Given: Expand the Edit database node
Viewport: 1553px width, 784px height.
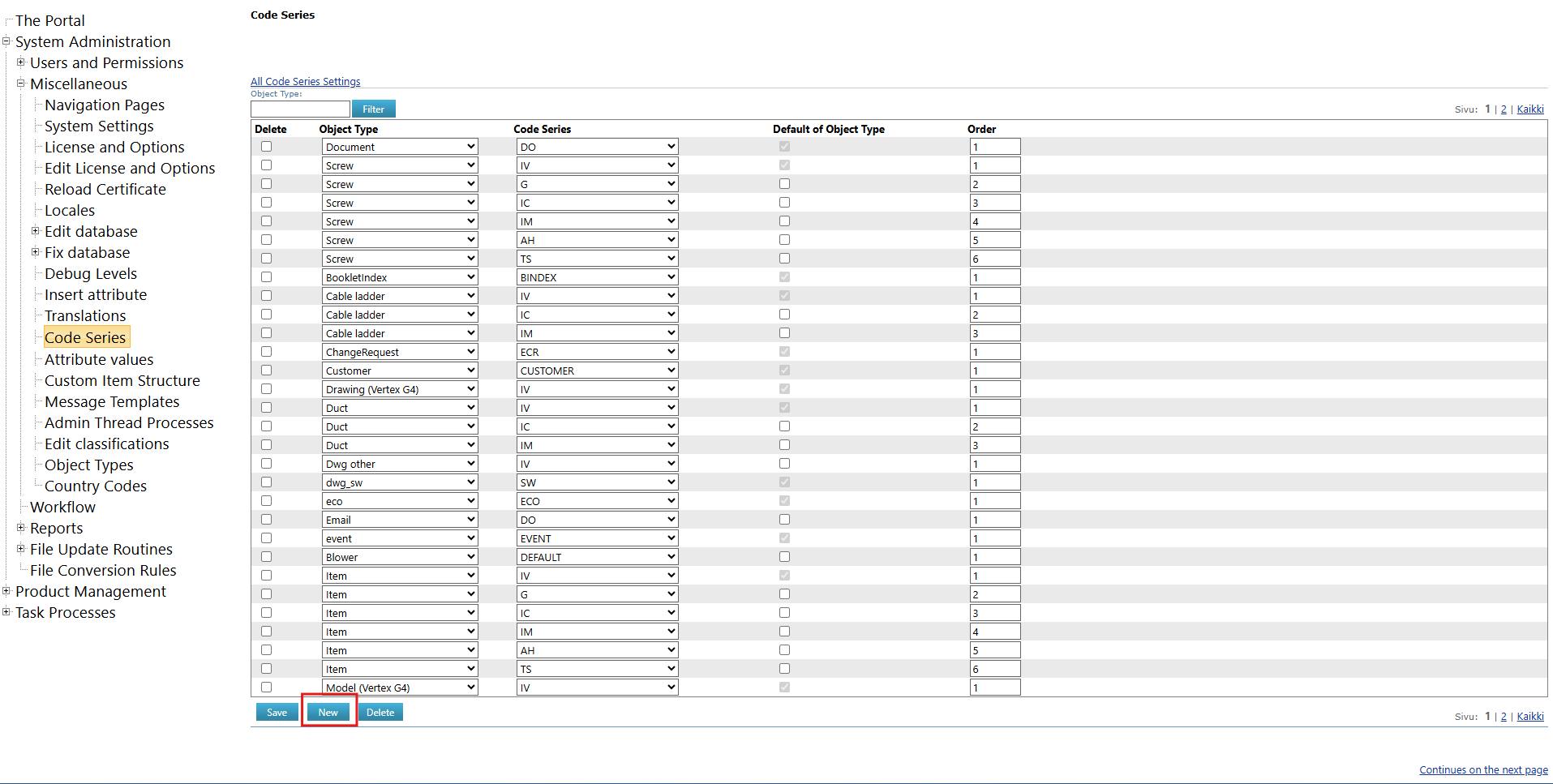Looking at the screenshot, I should click(x=35, y=231).
